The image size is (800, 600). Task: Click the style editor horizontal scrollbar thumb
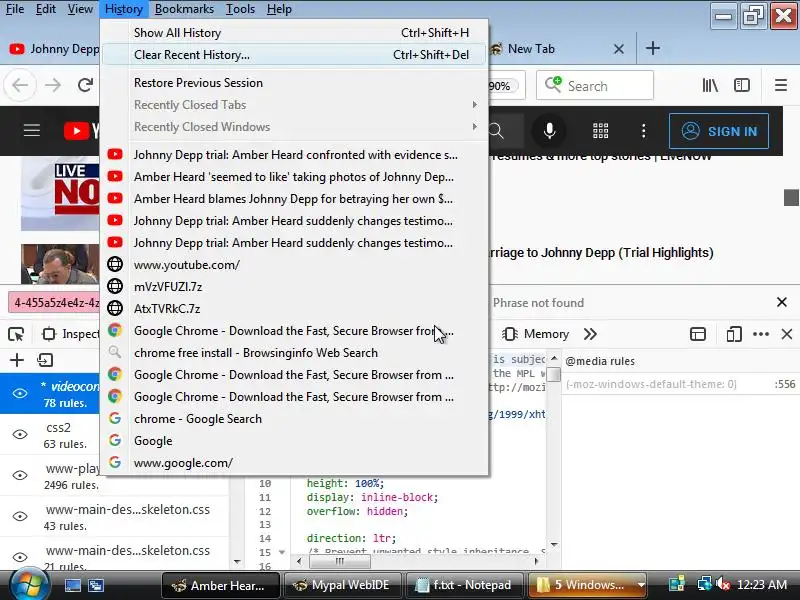(x=340, y=561)
